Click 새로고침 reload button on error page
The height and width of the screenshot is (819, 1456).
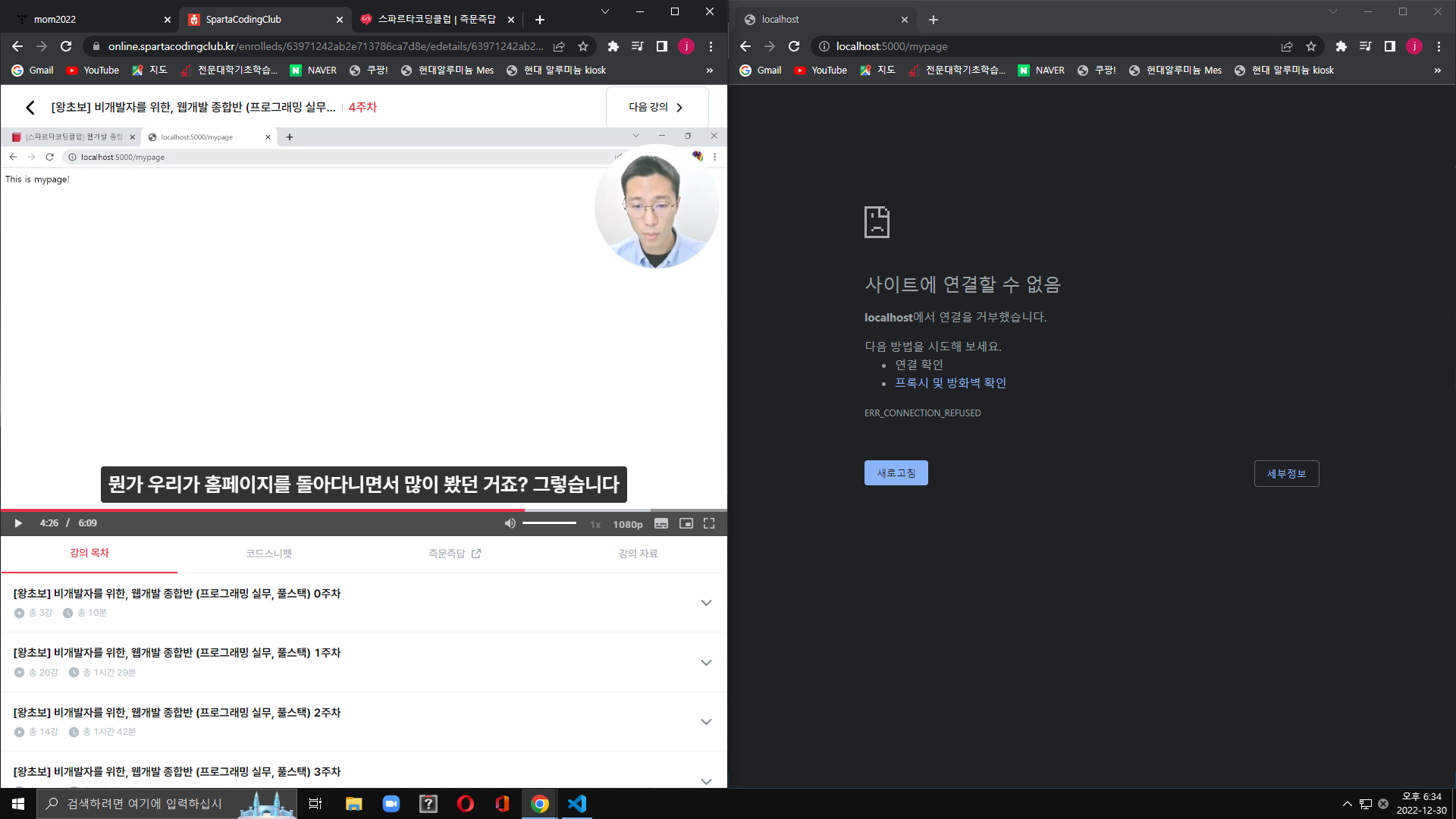[x=896, y=472]
